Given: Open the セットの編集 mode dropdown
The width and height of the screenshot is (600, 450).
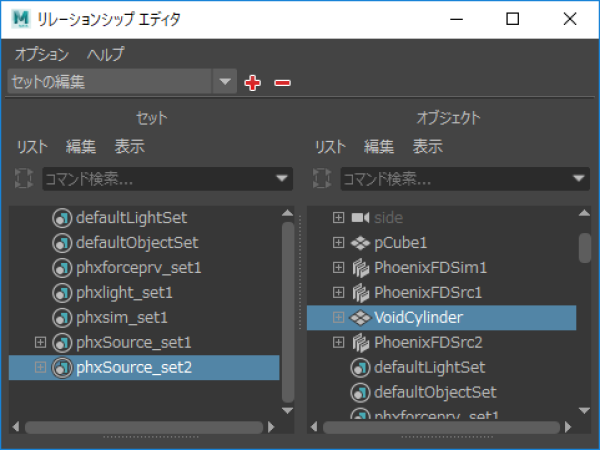Looking at the screenshot, I should (x=225, y=82).
